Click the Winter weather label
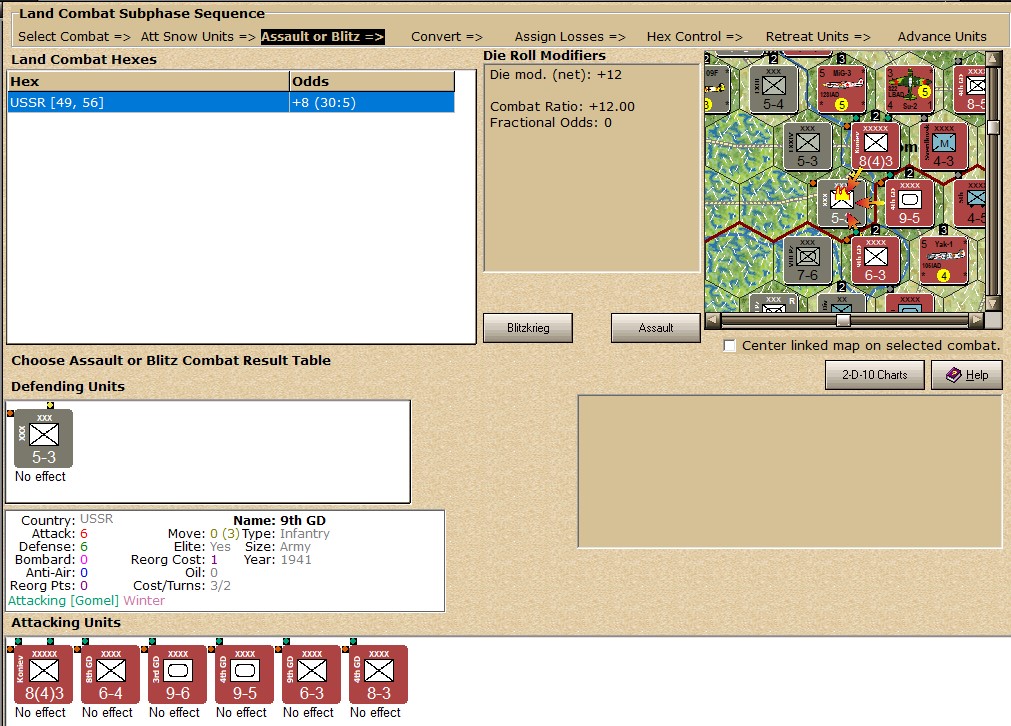1011x726 pixels. [144, 600]
